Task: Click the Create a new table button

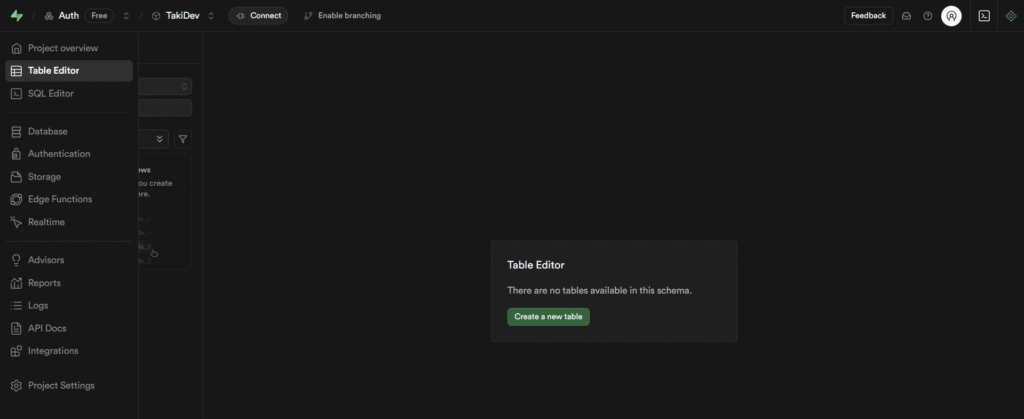Action: click(547, 316)
